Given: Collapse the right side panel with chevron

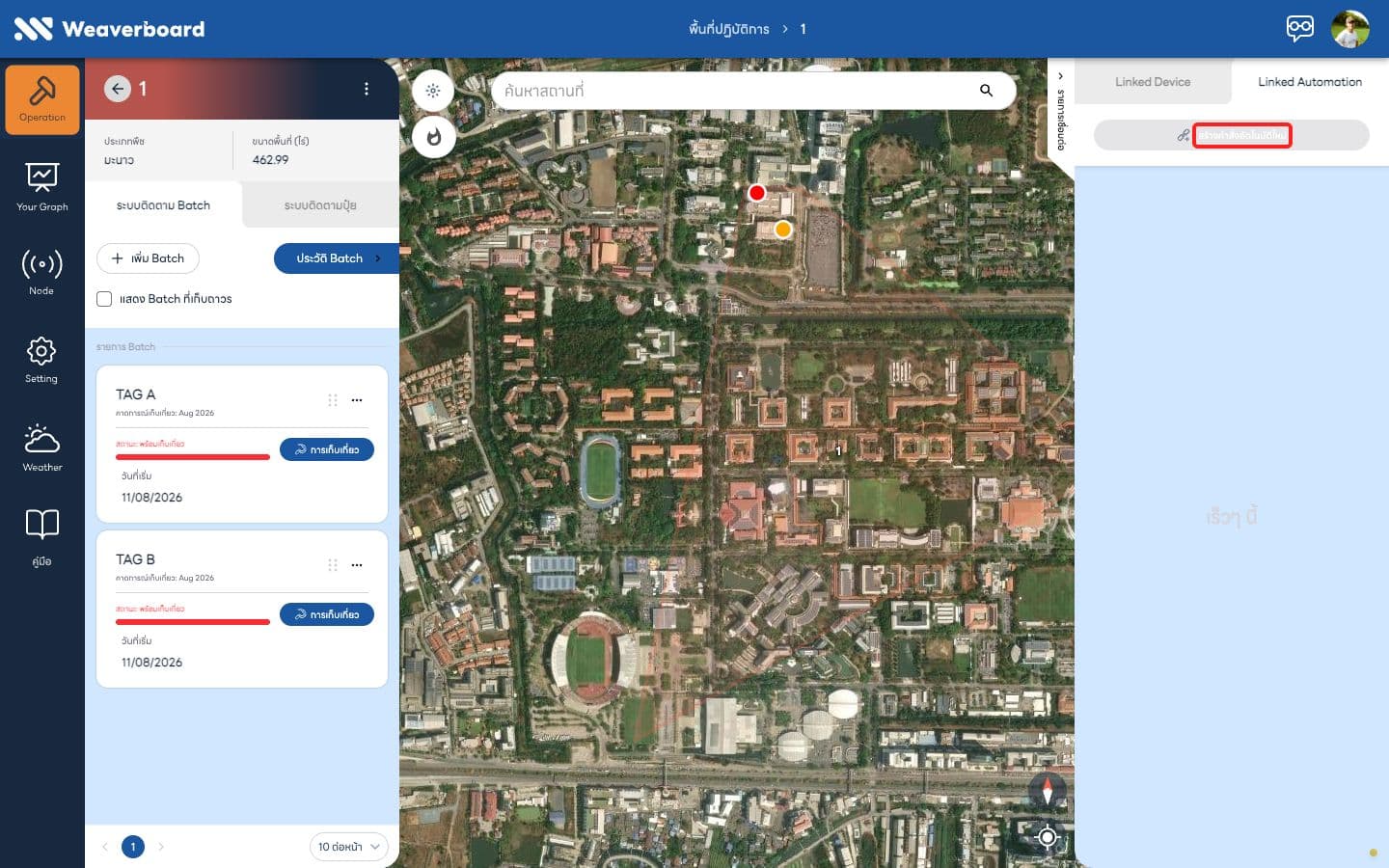Looking at the screenshot, I should (1061, 76).
